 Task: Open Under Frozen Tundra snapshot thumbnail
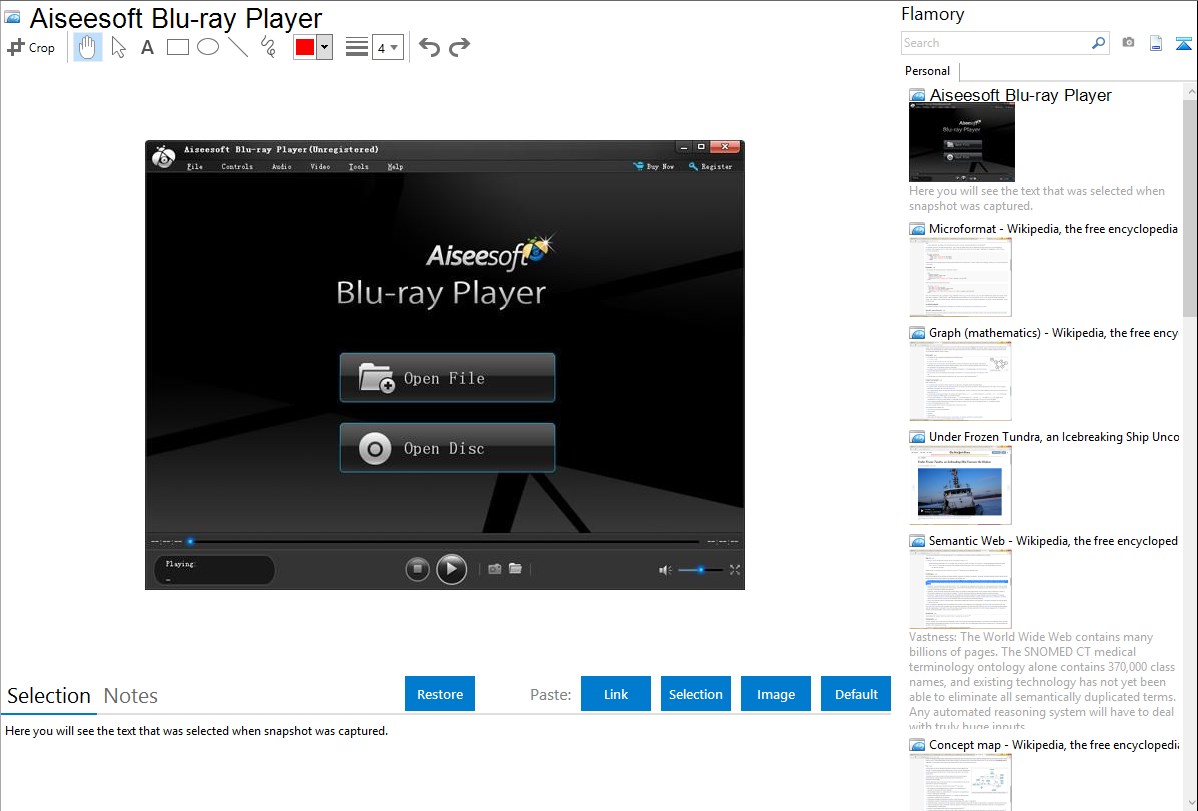click(x=960, y=485)
